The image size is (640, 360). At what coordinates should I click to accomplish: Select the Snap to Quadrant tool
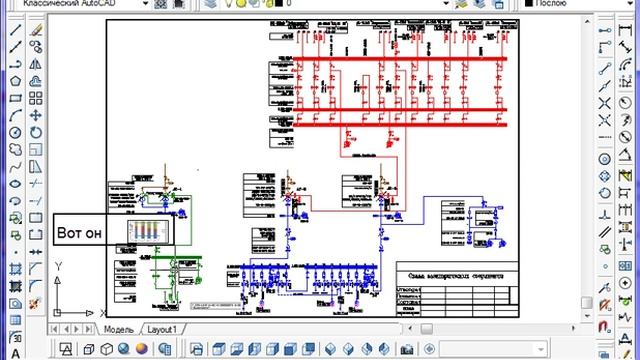[605, 176]
